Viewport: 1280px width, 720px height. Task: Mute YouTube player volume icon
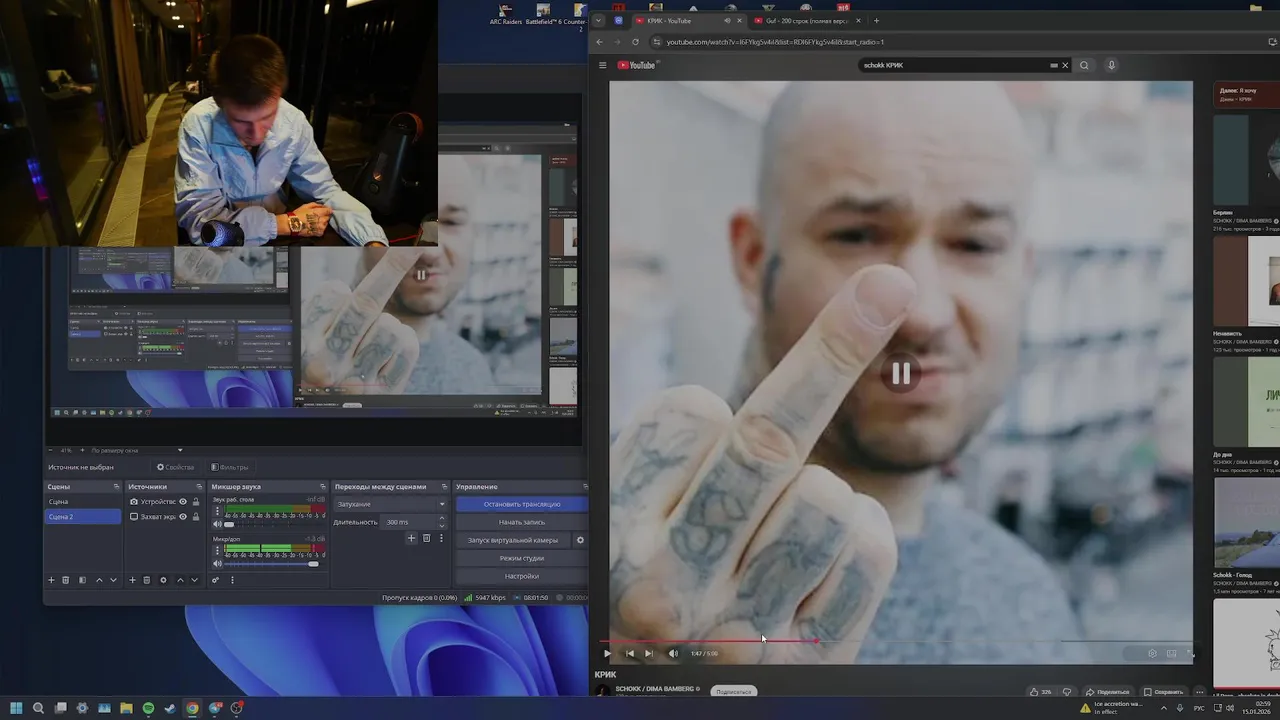tap(673, 653)
